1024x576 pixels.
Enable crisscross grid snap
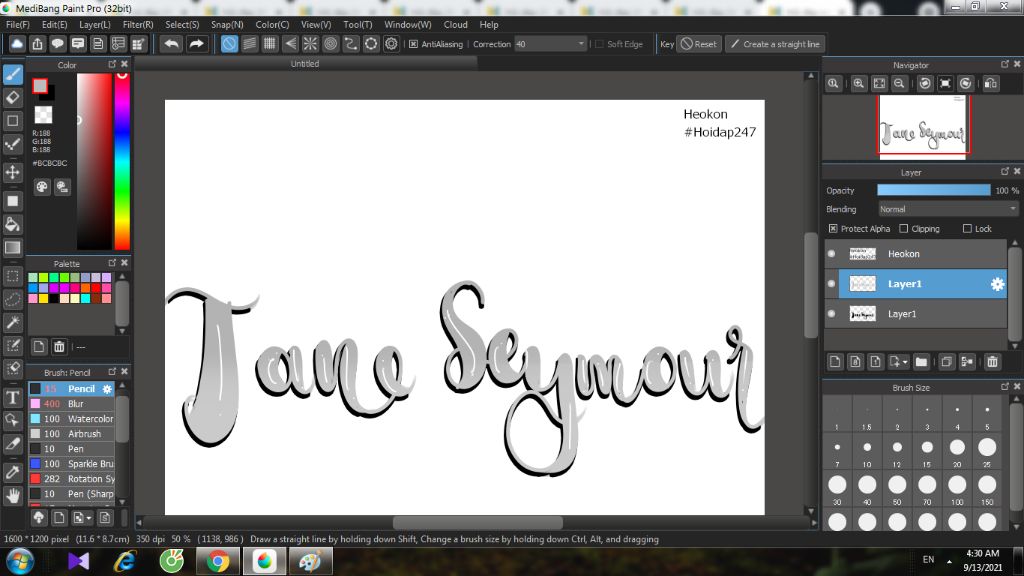pyautogui.click(x=270, y=44)
